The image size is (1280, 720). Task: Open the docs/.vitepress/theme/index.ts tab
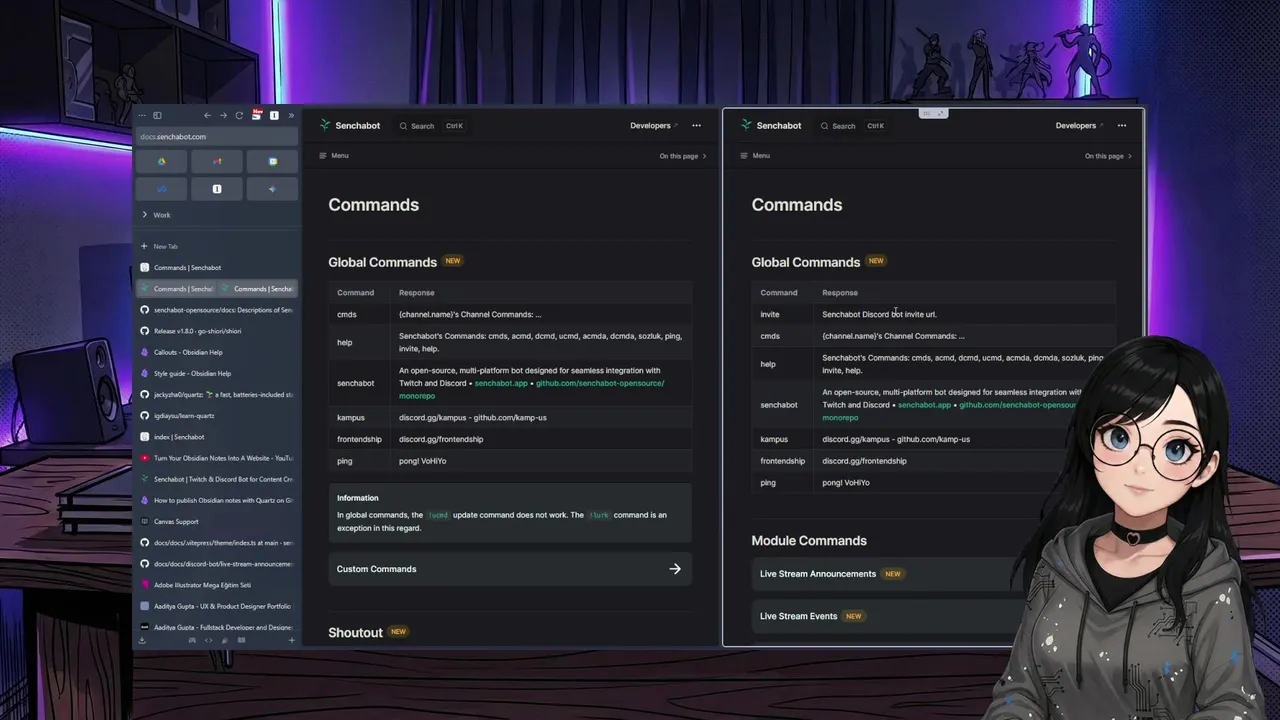[217, 542]
